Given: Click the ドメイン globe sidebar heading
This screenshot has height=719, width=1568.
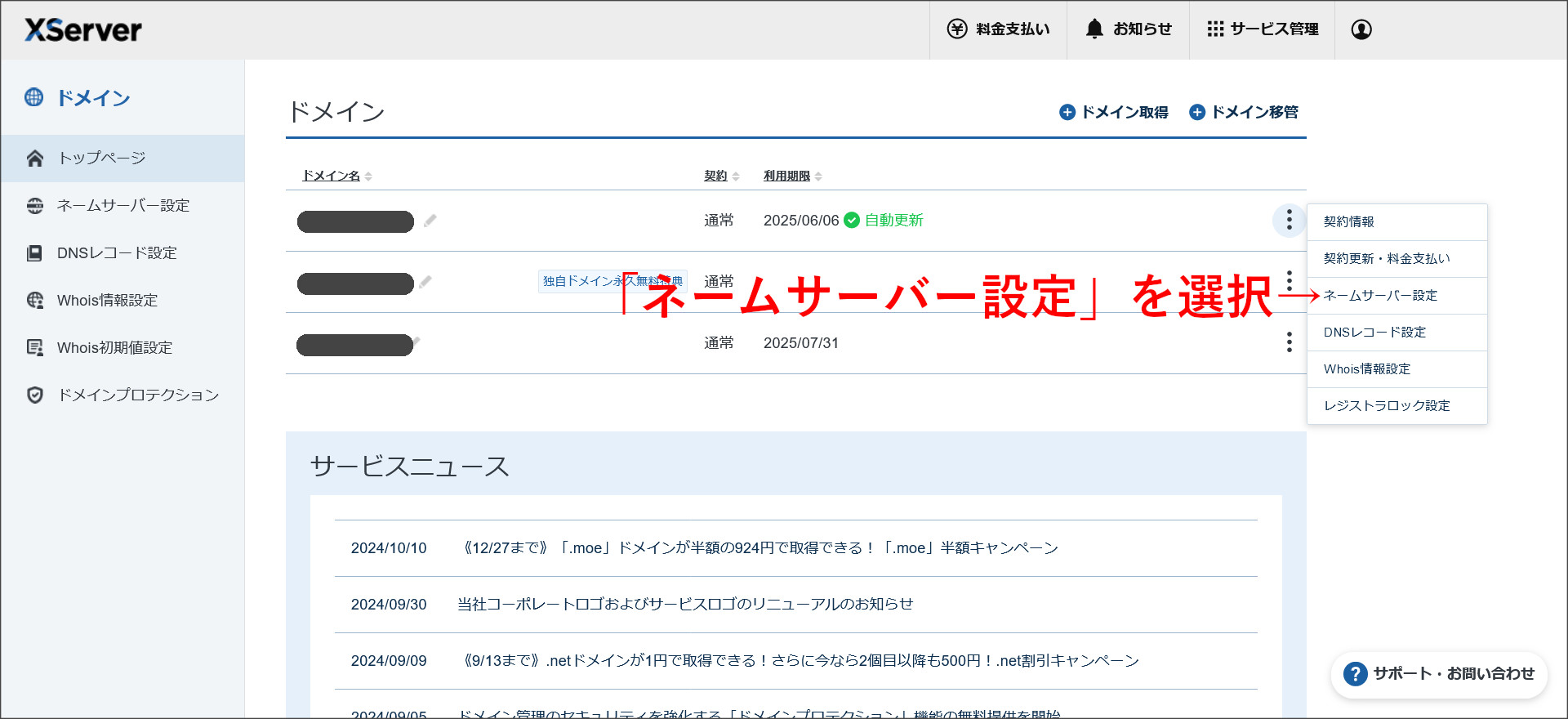Looking at the screenshot, I should point(78,98).
